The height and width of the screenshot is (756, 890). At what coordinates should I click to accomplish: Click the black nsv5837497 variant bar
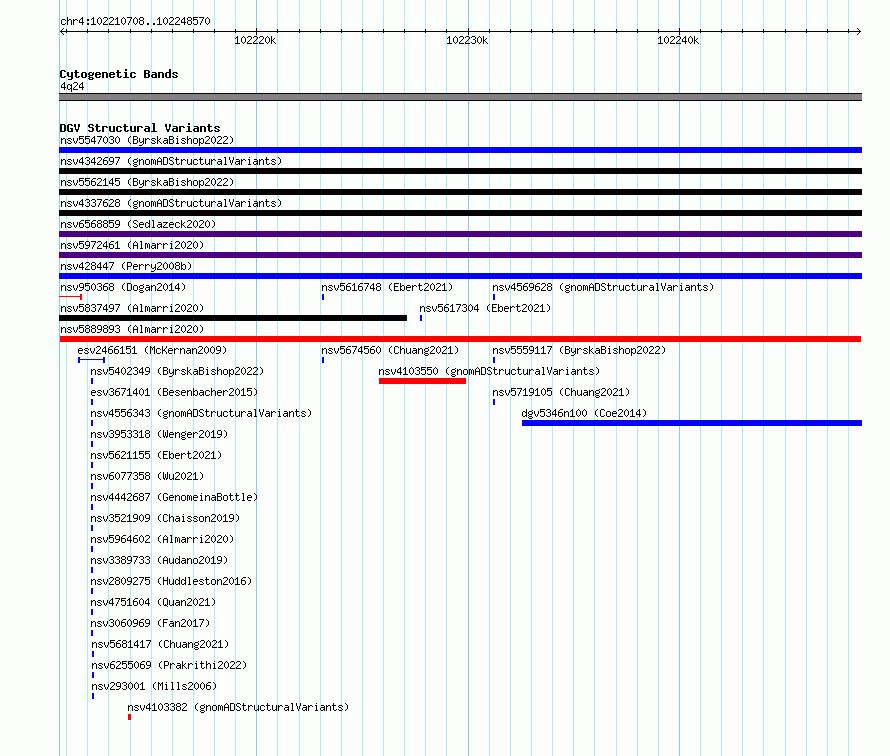tap(233, 318)
